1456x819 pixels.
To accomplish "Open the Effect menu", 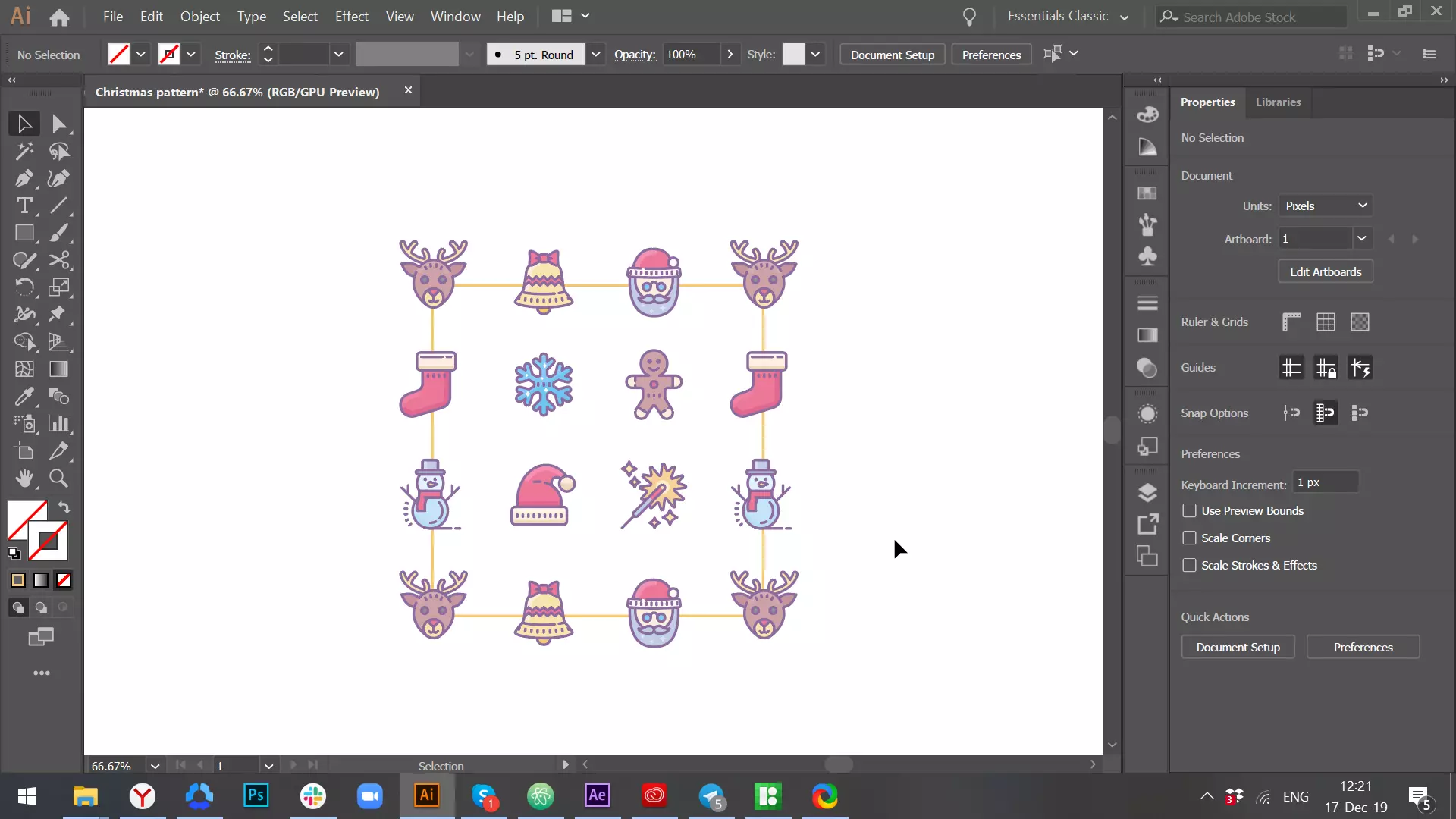I will point(351,17).
